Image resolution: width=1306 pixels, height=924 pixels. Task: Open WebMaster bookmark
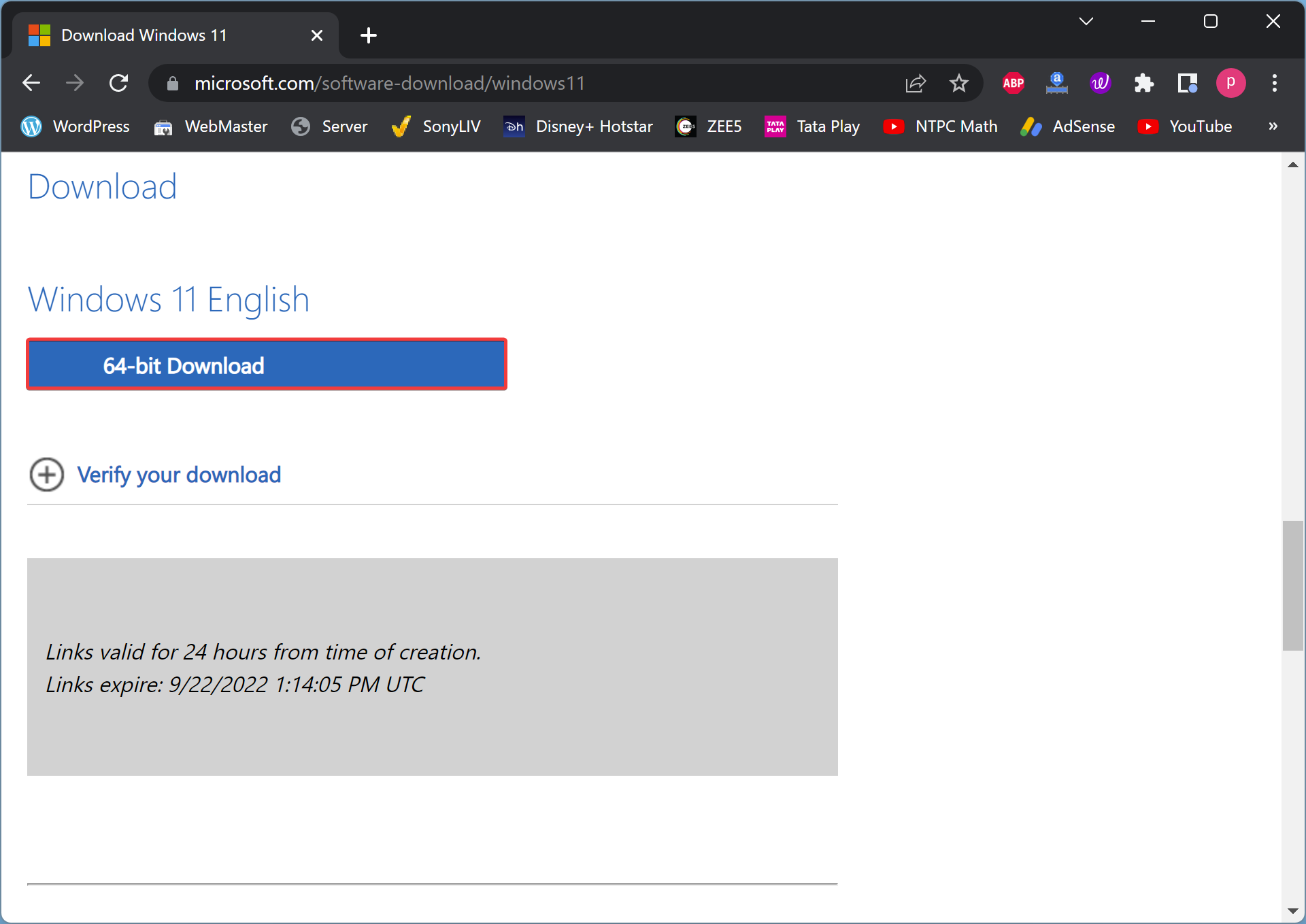pos(211,126)
